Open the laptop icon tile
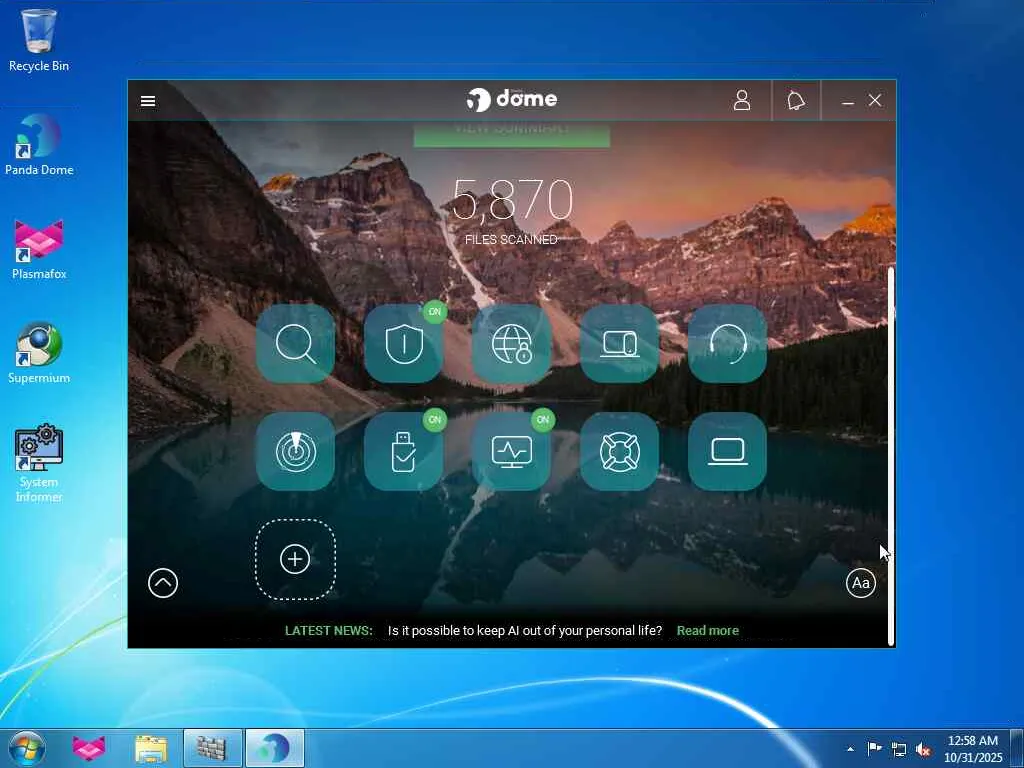Image resolution: width=1024 pixels, height=768 pixels. [x=728, y=451]
